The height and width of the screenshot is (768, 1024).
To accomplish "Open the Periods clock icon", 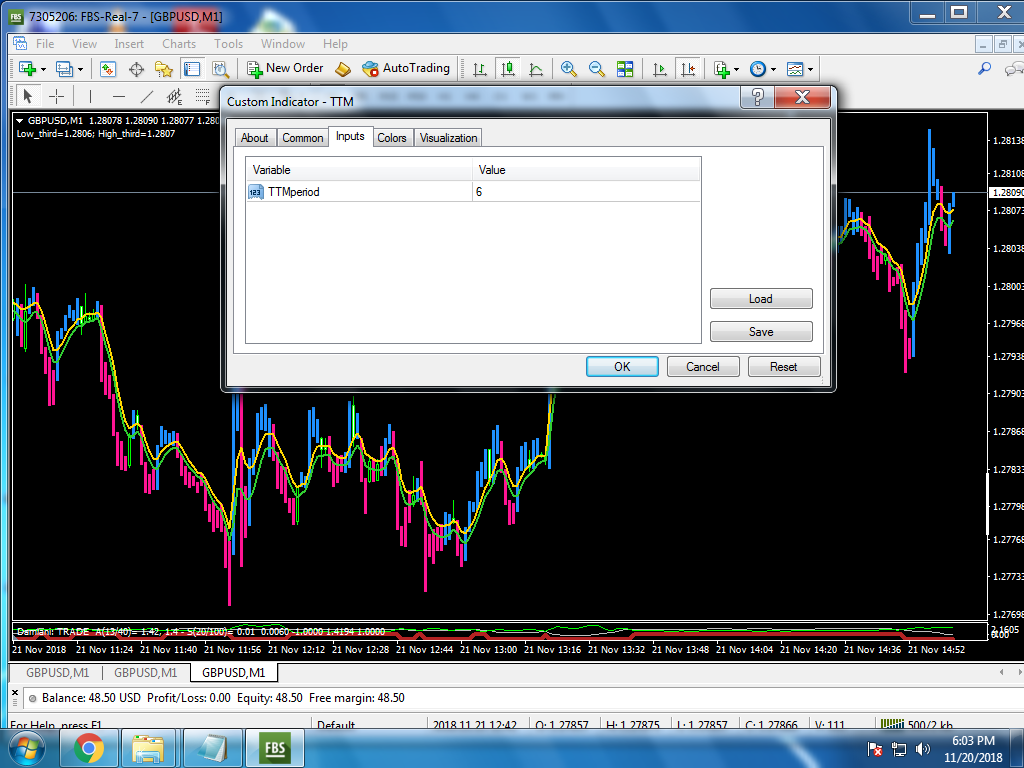I will (x=758, y=69).
